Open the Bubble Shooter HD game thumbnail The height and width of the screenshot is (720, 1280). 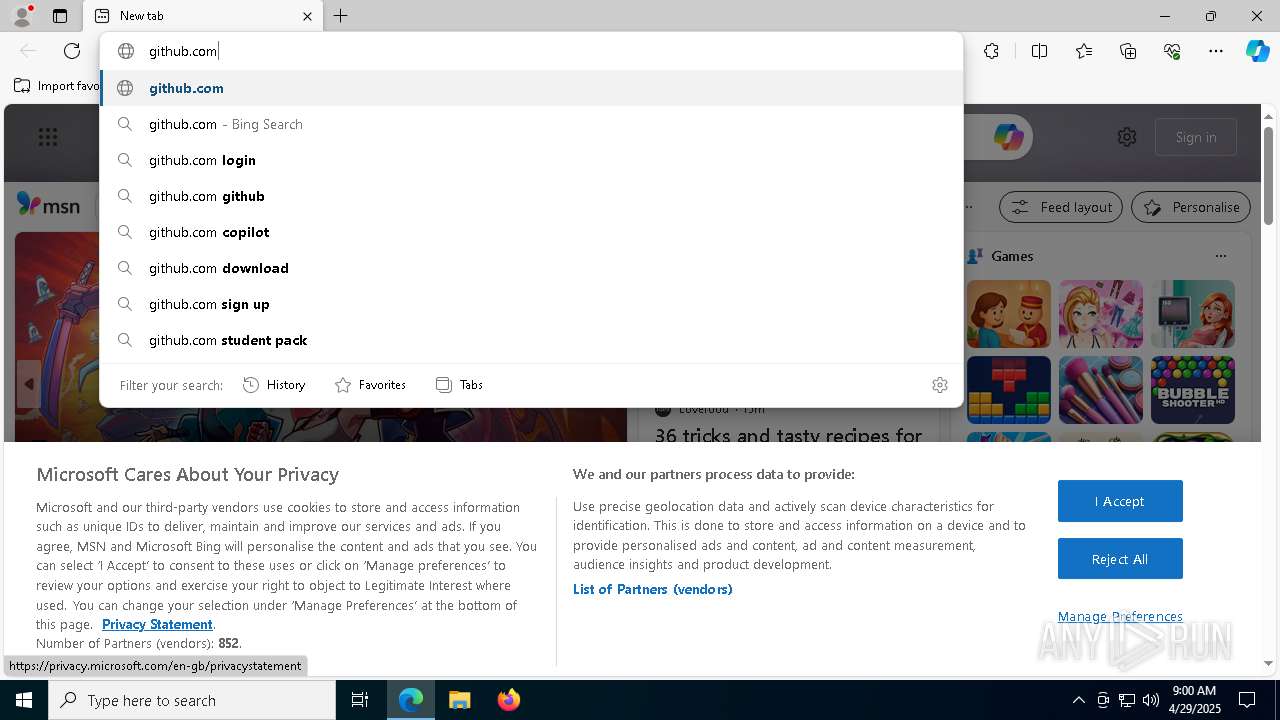tap(1192, 390)
